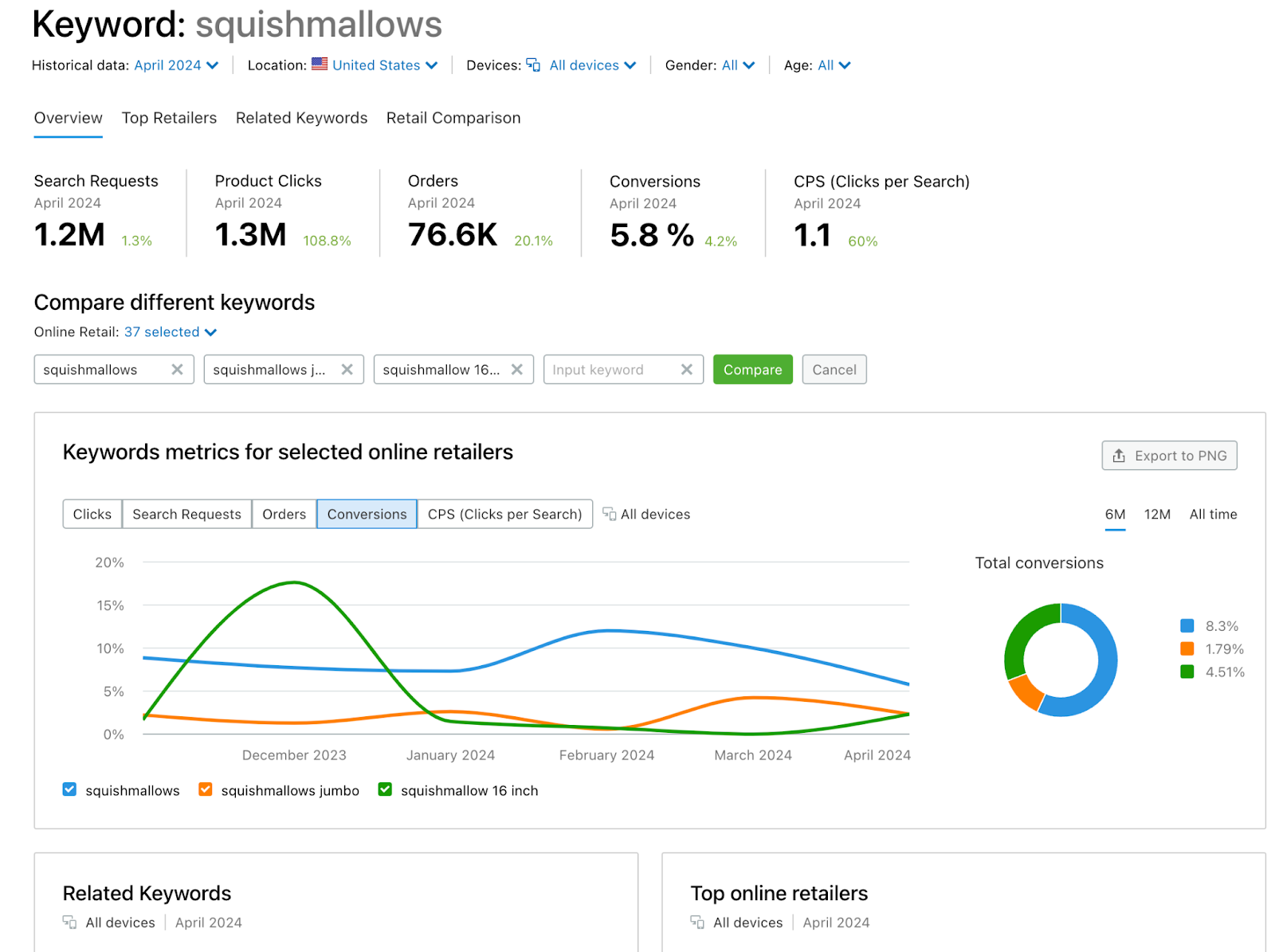
Task: Clear the squishmallows jumbo keyword field
Action: click(x=347, y=370)
